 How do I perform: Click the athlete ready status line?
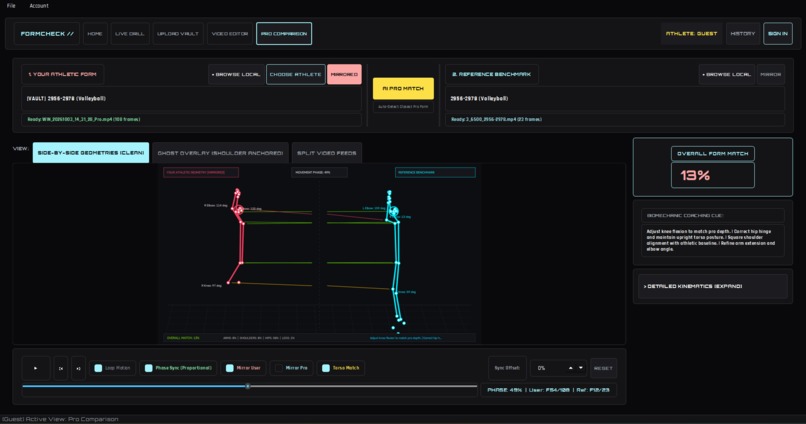(x=191, y=119)
